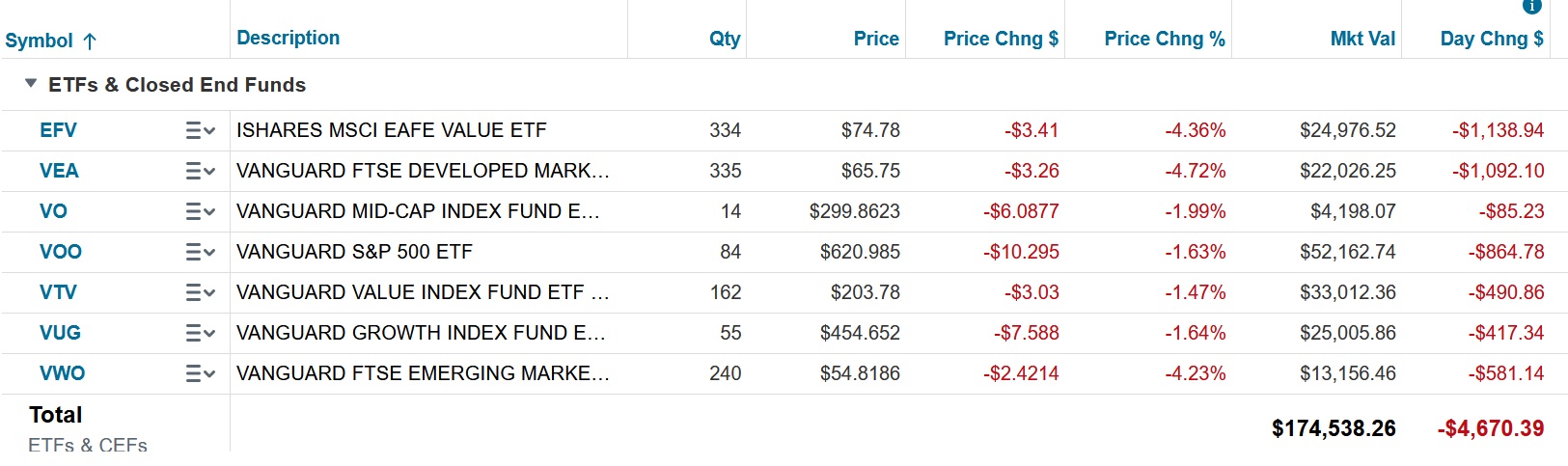Click the info icon above Day Chng $

point(1532,6)
